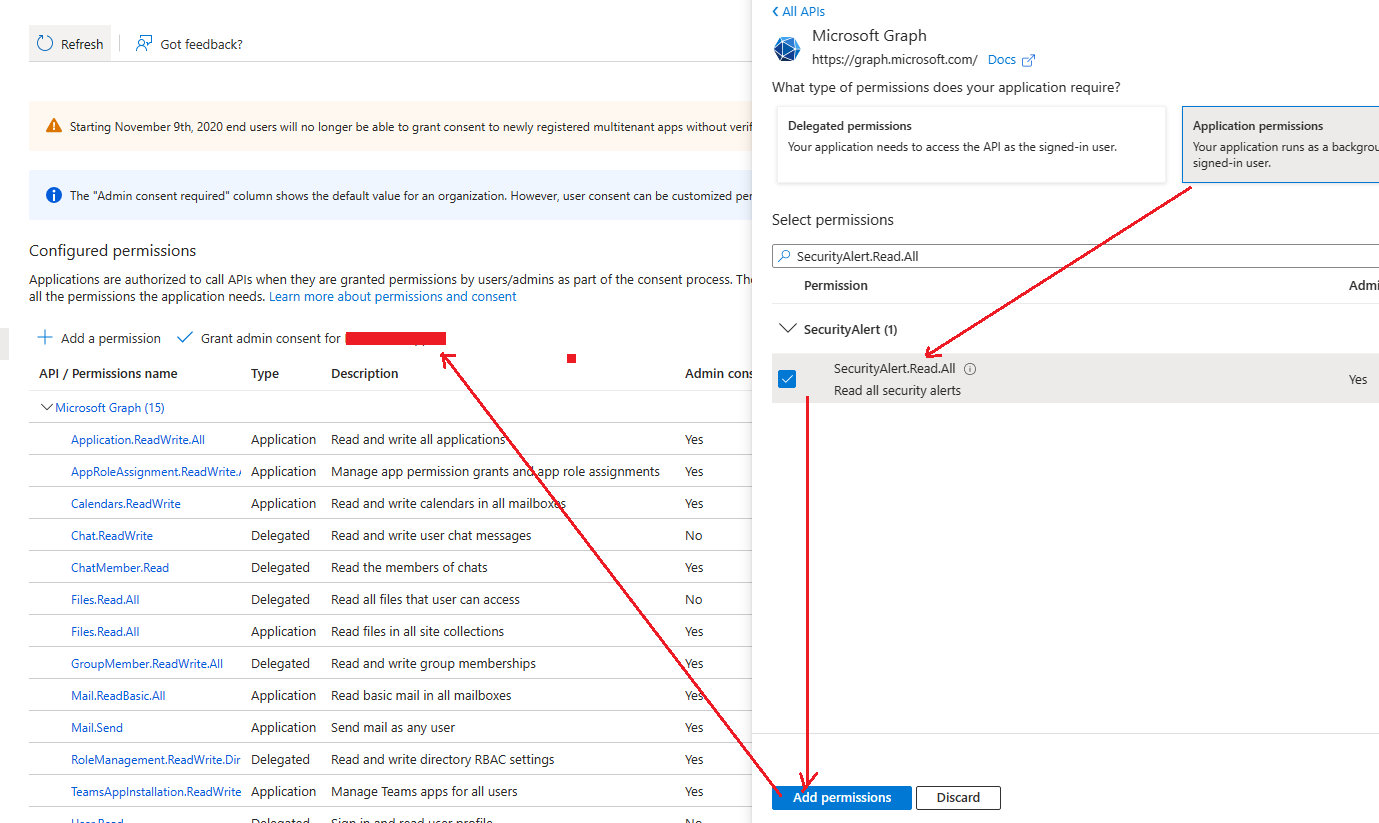Select 'Read all files that user can access'

point(425,600)
